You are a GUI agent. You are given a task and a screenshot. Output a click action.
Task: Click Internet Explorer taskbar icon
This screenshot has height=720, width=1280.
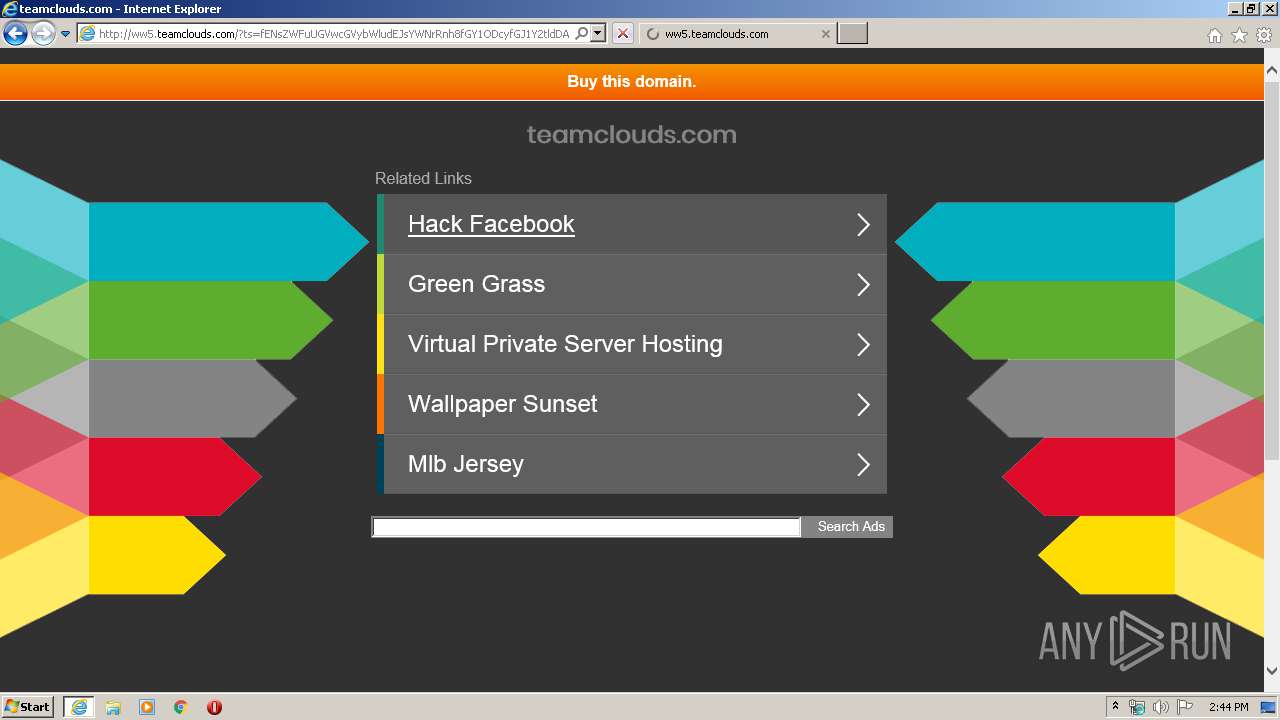79,707
